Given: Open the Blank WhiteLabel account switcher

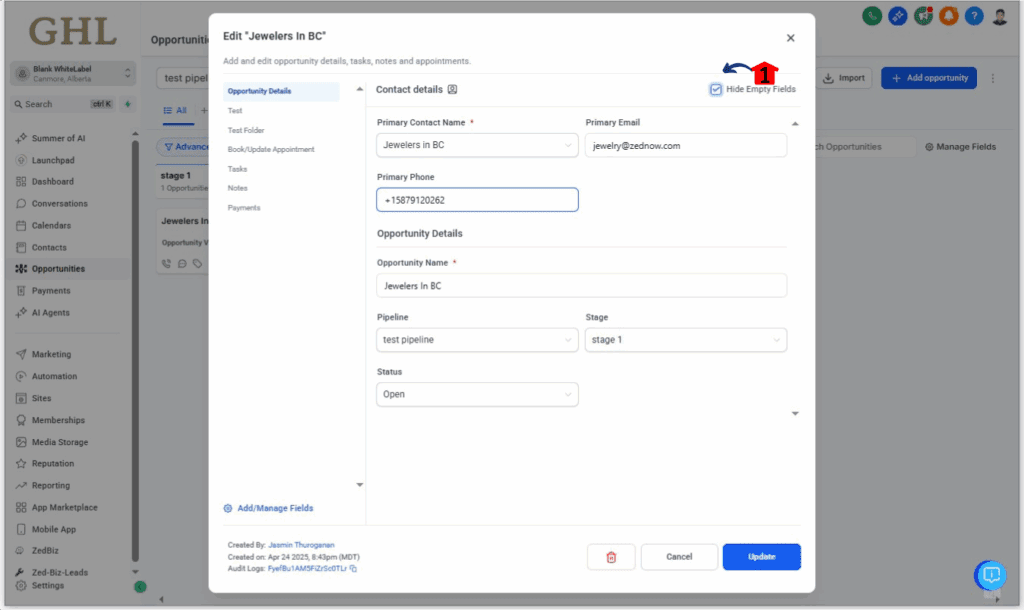Looking at the screenshot, I should (x=74, y=74).
